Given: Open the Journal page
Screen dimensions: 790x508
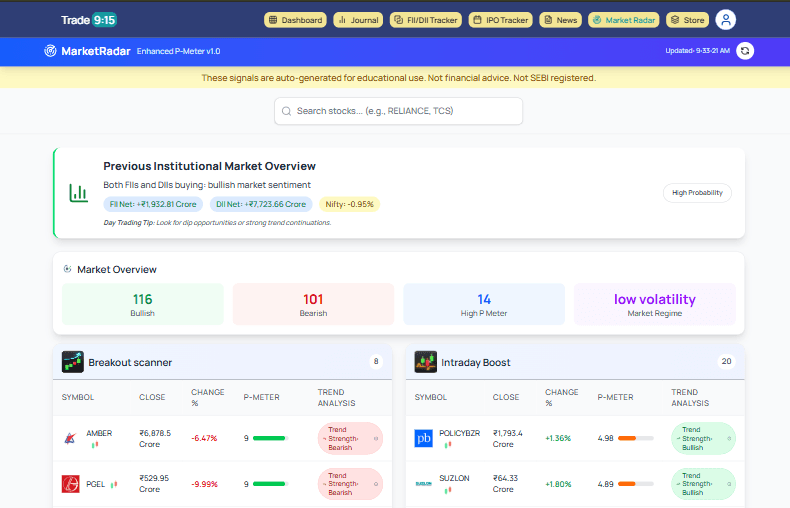Looking at the screenshot, I should pos(357,20).
